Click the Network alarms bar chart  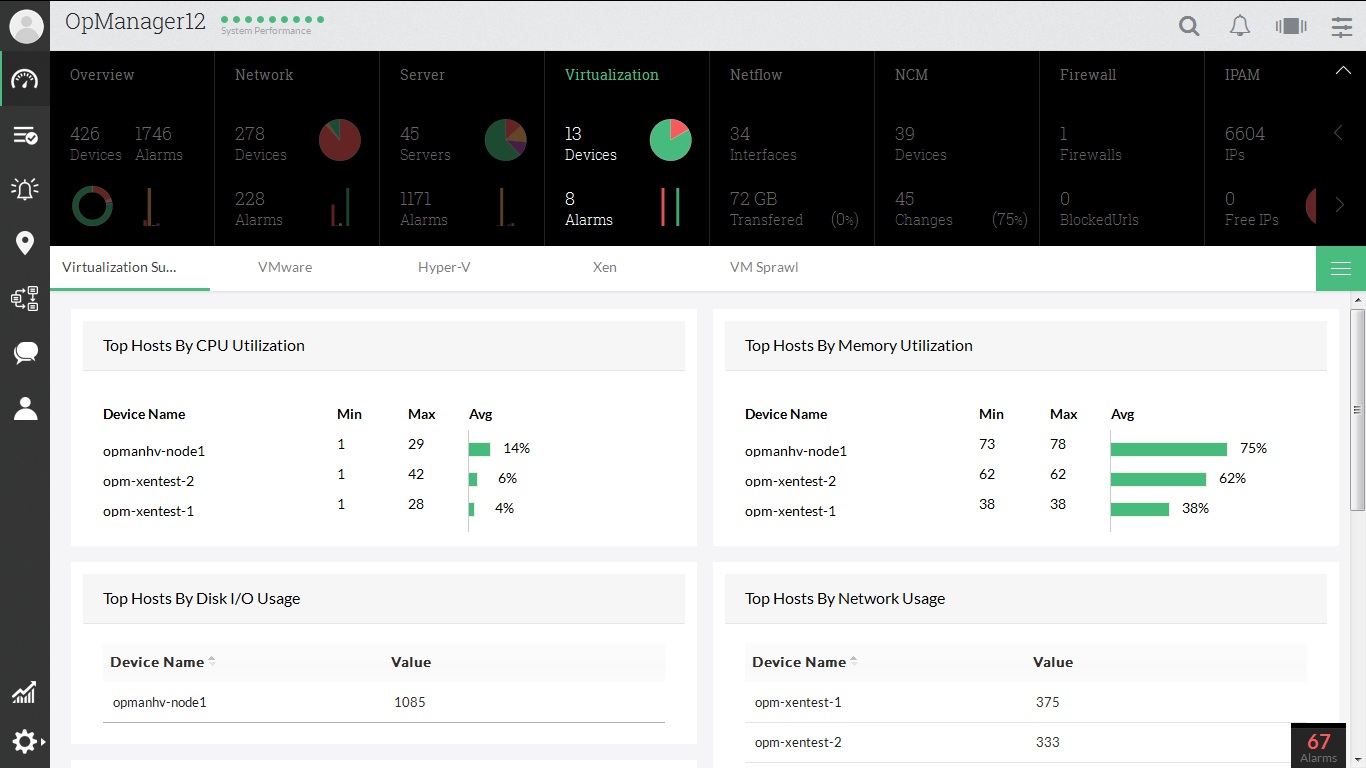pyautogui.click(x=340, y=207)
